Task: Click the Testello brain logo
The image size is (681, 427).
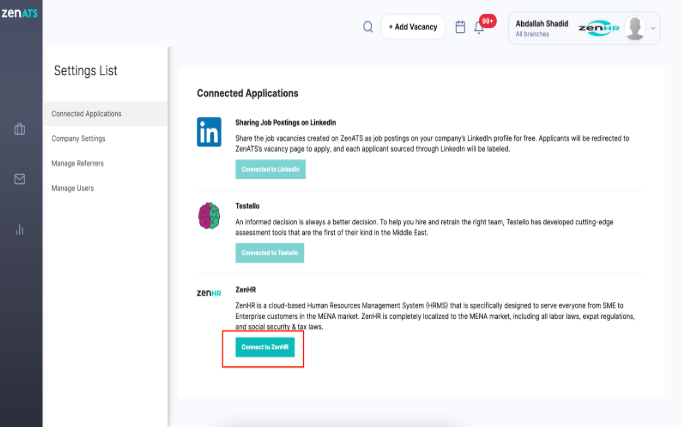Action: [x=209, y=215]
